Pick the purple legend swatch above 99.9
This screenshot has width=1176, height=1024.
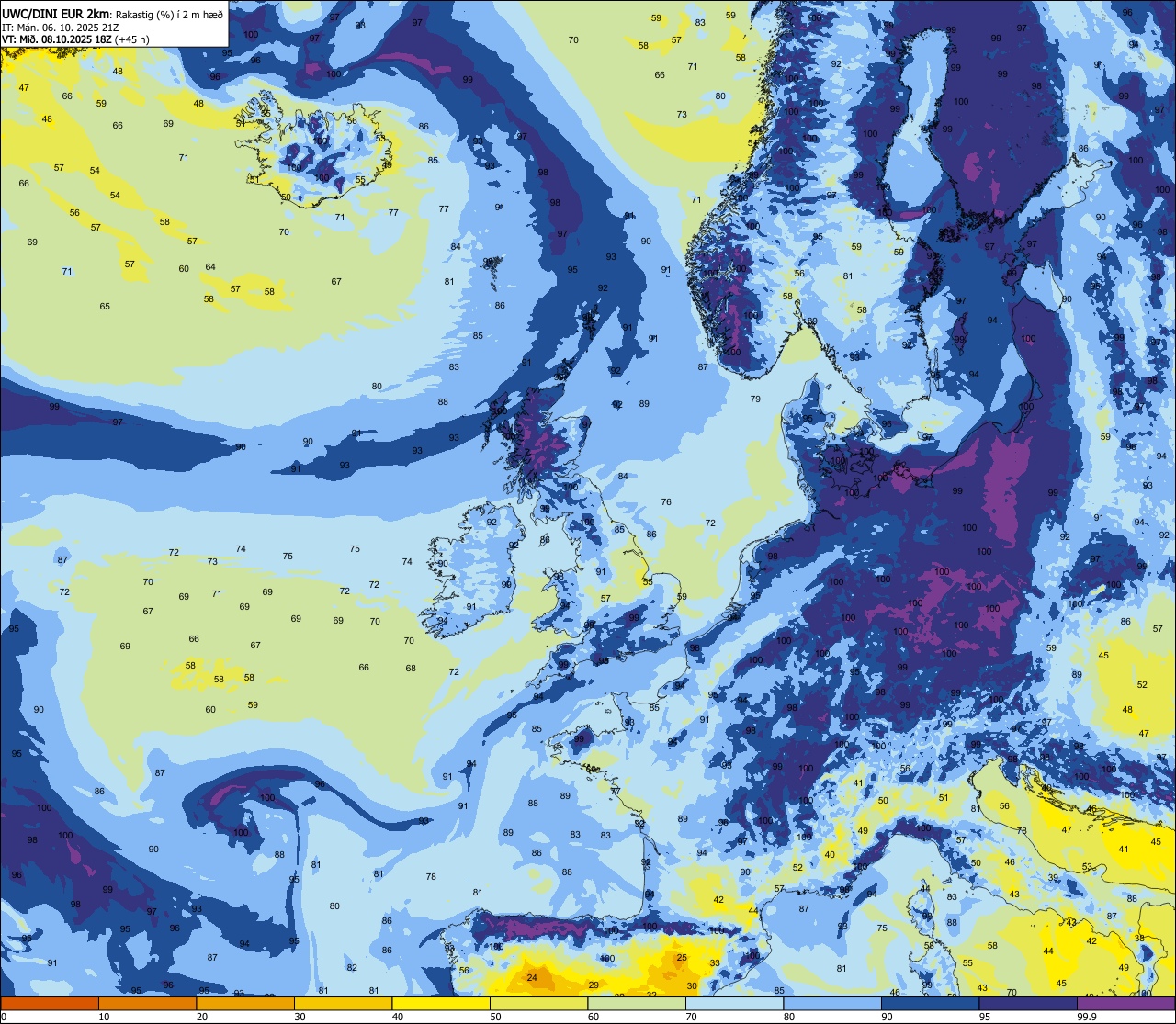[x=1125, y=1003]
